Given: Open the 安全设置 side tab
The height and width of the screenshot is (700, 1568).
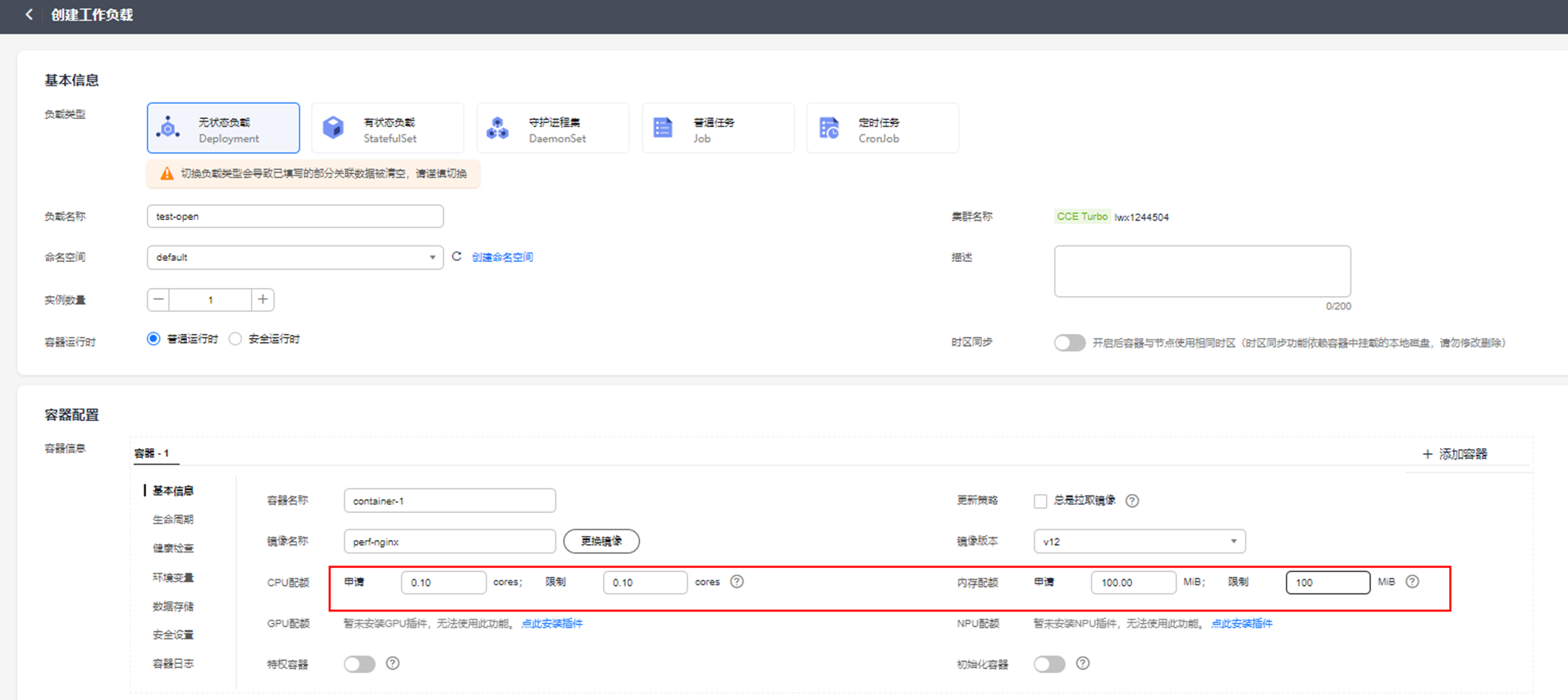Looking at the screenshot, I should pyautogui.click(x=173, y=635).
